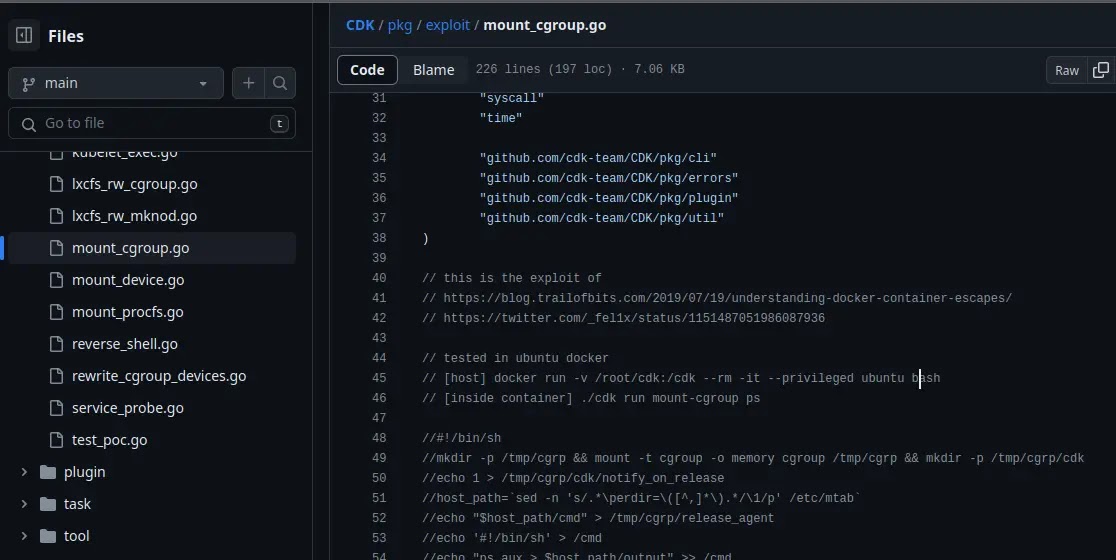Select mount_cgroup.go in the file tree
This screenshot has width=1116, height=560.
[152, 248]
